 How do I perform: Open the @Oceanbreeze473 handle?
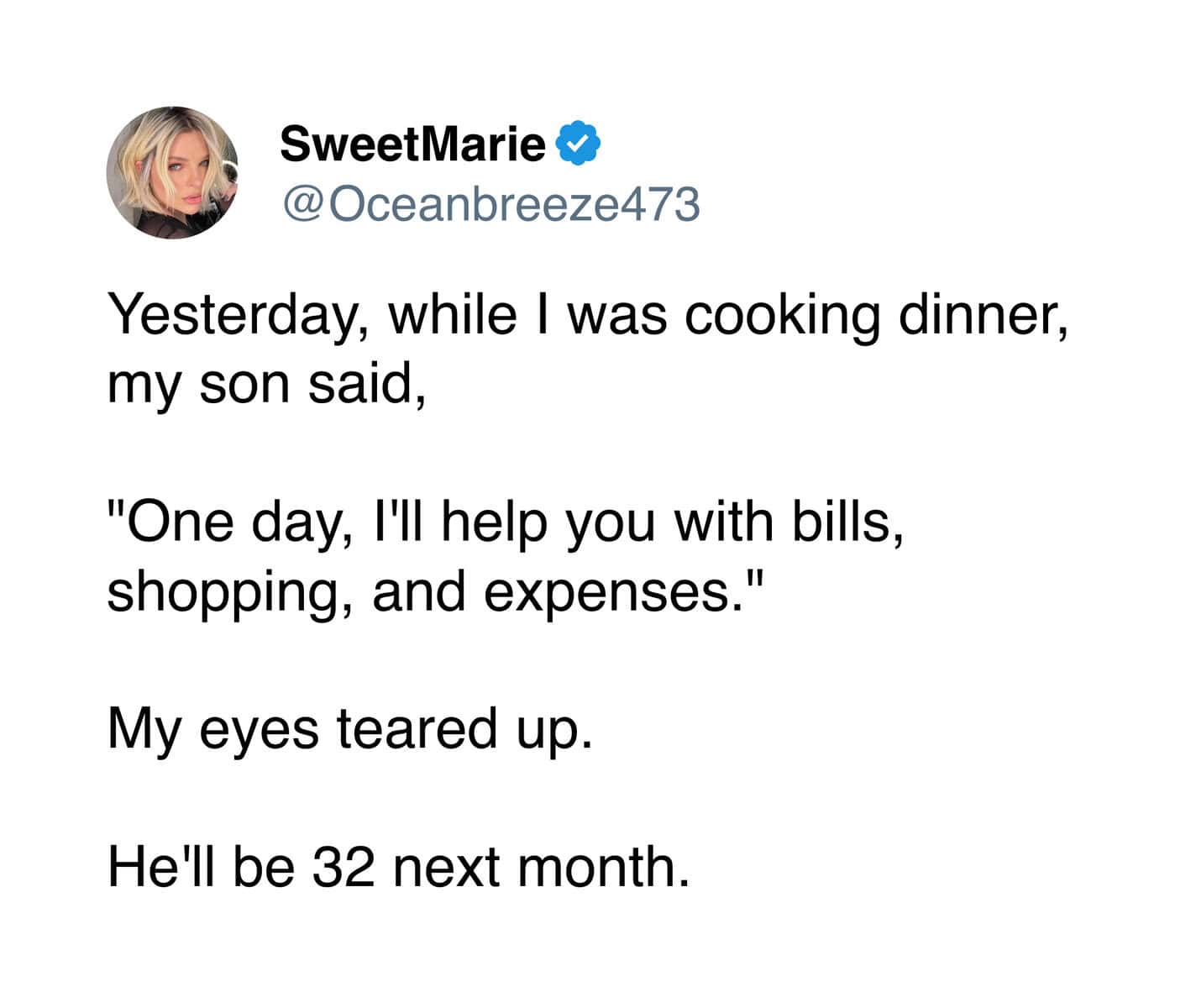coord(490,204)
